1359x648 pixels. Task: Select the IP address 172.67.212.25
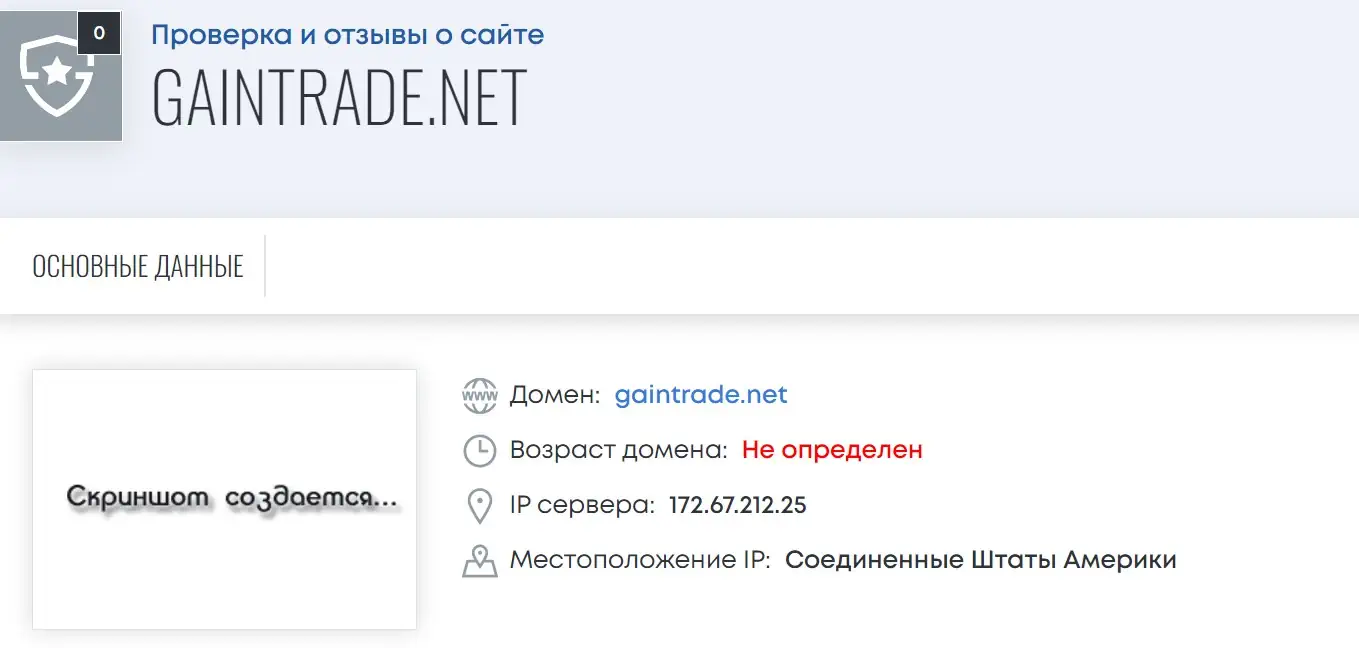tap(737, 505)
